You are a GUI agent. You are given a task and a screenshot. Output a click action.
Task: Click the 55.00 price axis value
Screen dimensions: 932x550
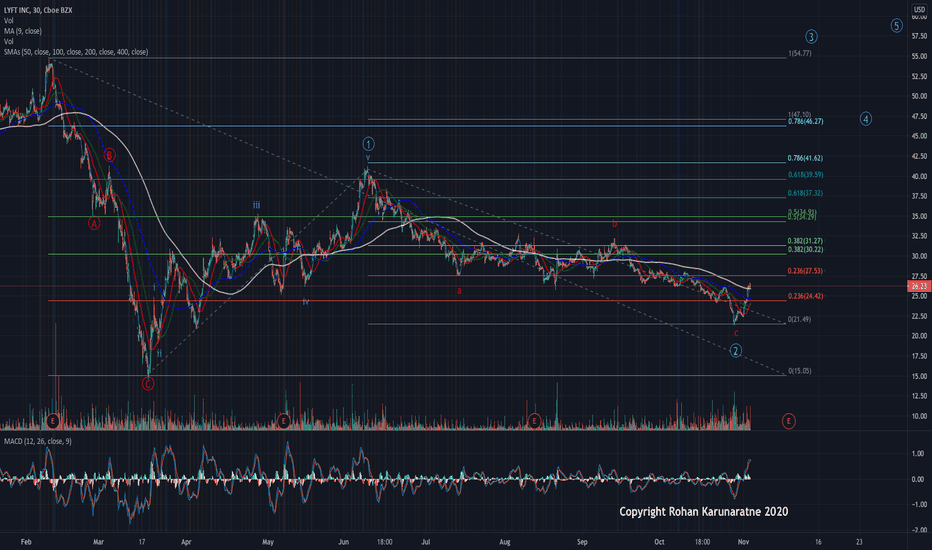(919, 56)
